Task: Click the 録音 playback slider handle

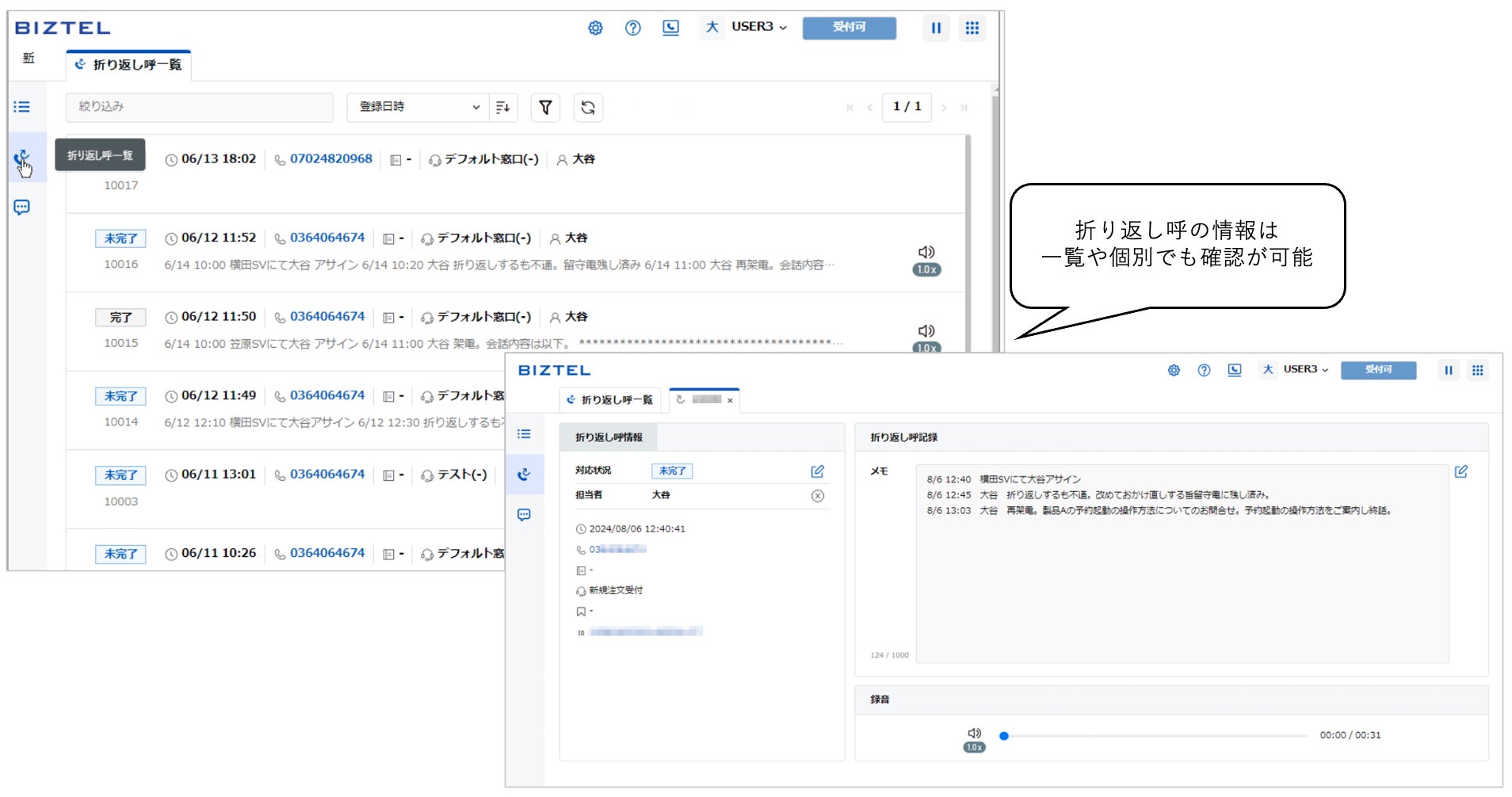Action: click(x=1004, y=736)
